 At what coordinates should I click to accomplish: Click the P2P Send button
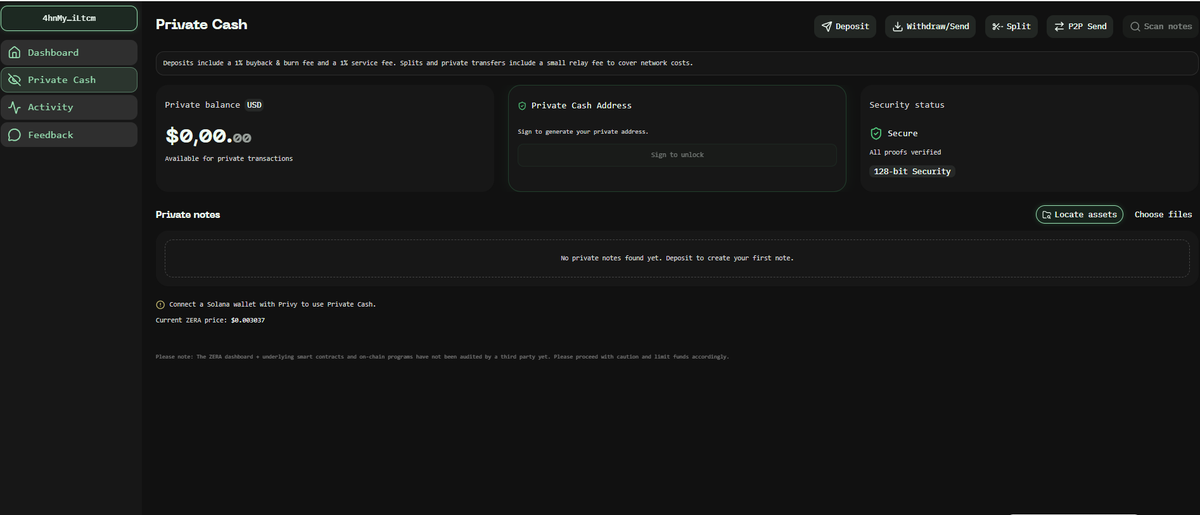click(1080, 26)
